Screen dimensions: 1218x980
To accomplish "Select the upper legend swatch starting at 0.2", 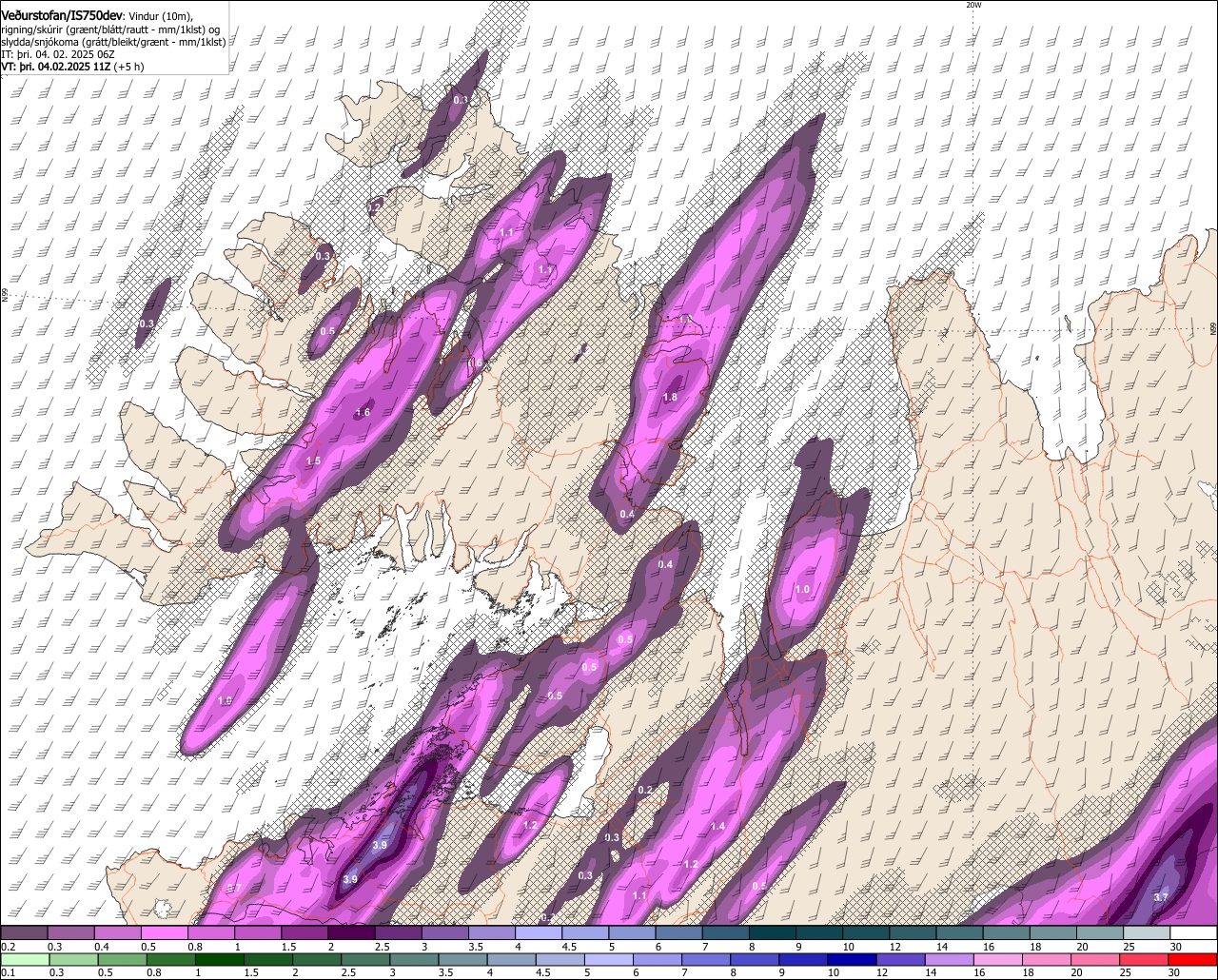I will click(24, 932).
